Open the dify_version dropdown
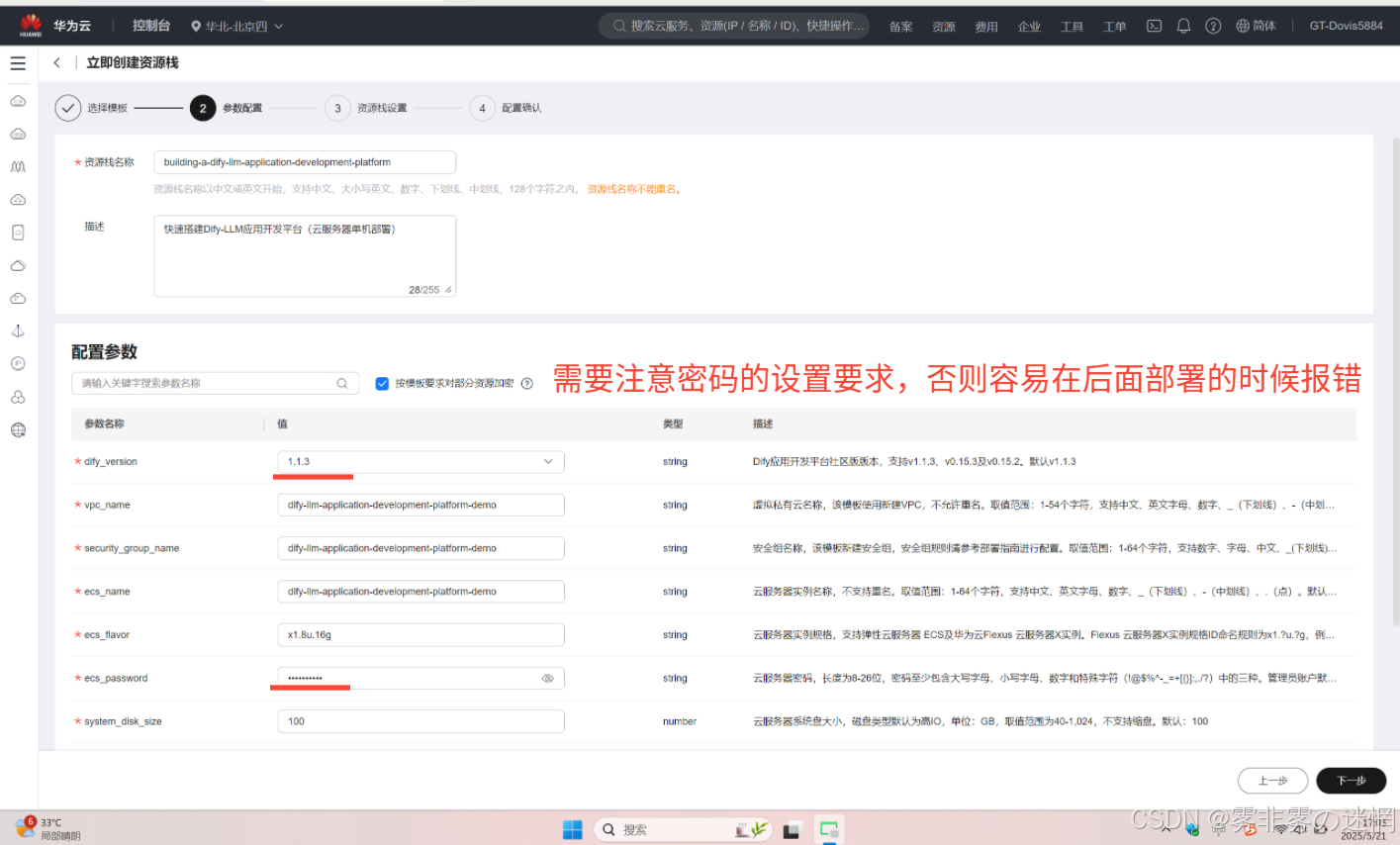Viewport: 1400px width, 845px height. tap(420, 461)
